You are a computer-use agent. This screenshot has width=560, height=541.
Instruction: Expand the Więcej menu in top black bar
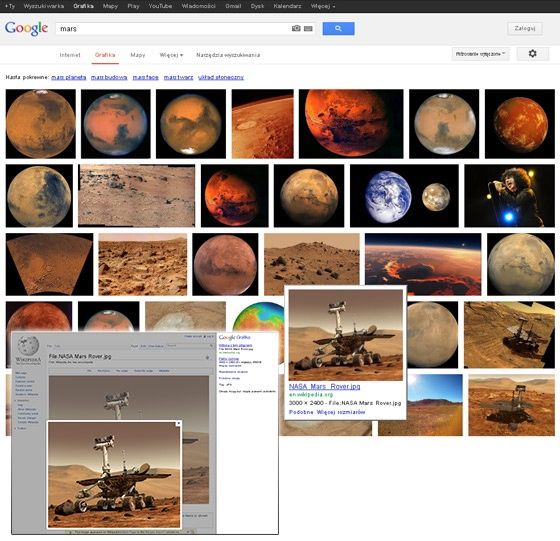click(x=322, y=6)
